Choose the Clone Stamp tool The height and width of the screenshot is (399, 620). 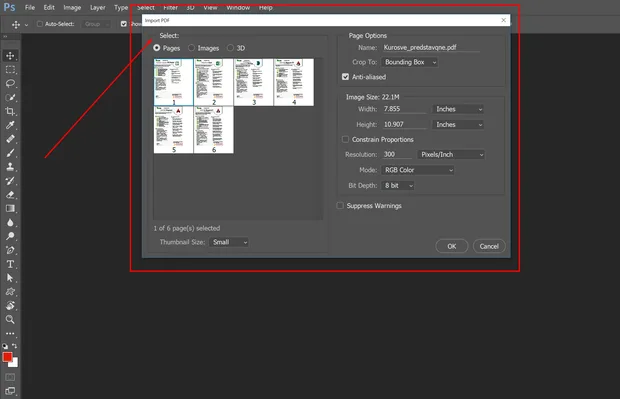point(10,166)
